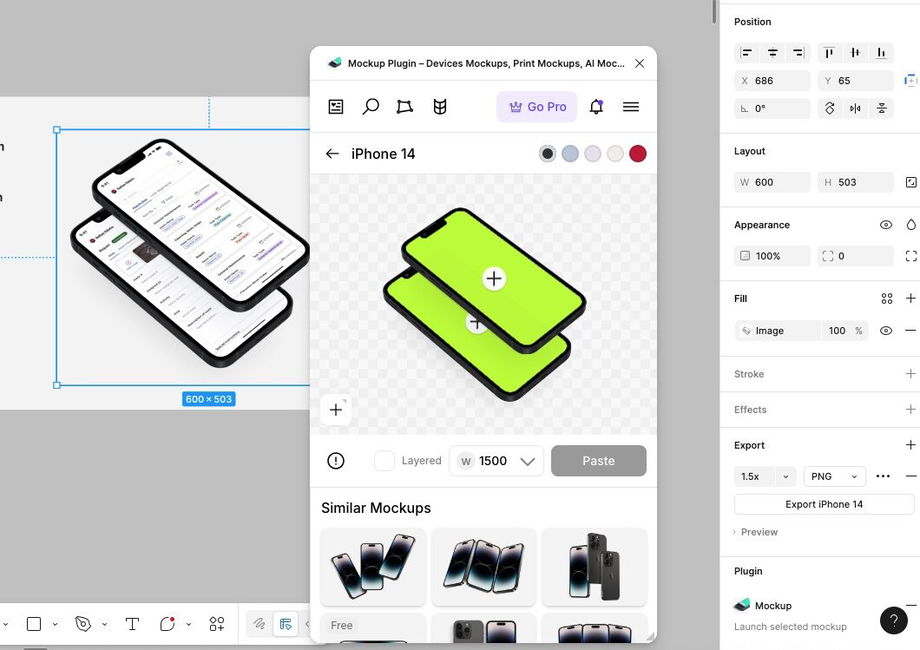920x650 pixels.
Task: Align bottom in Position panel
Action: coord(881,53)
